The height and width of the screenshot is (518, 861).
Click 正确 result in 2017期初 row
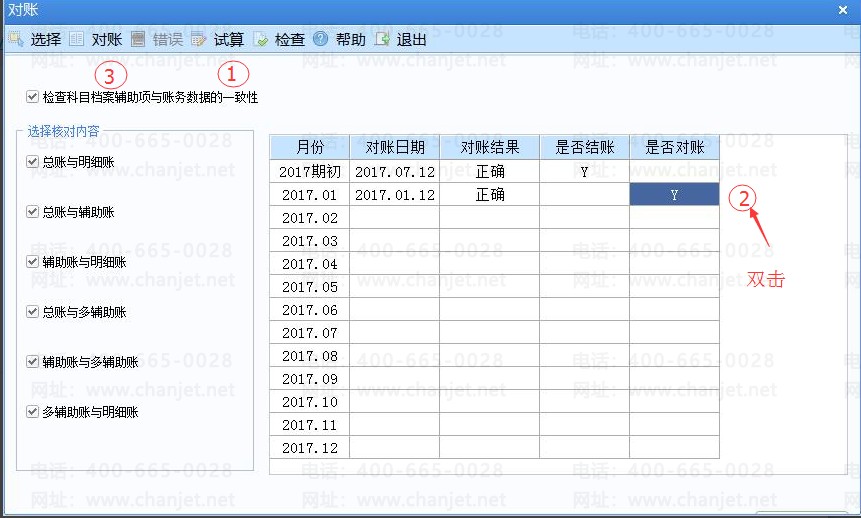pos(490,171)
